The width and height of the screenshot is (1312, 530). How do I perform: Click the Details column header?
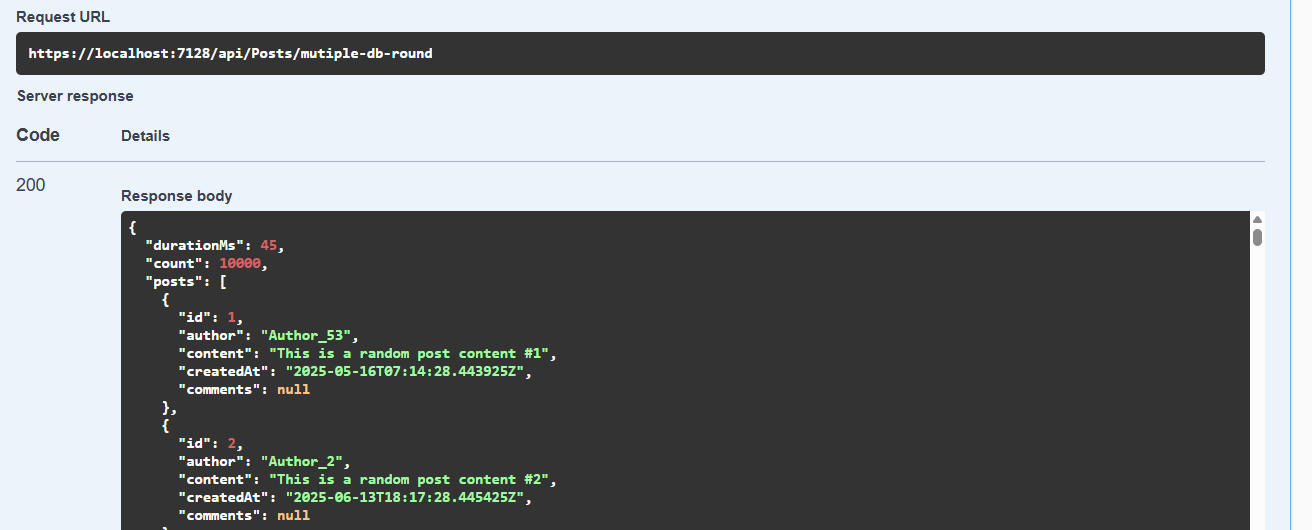pos(145,136)
